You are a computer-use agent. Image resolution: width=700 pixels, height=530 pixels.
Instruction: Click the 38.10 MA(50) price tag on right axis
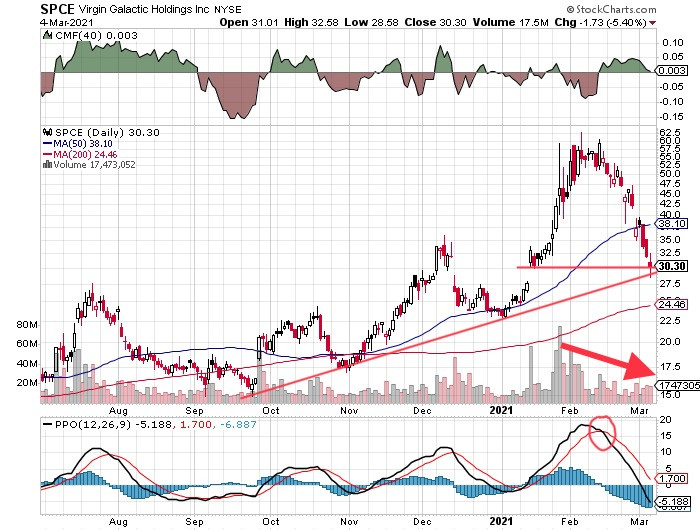click(x=671, y=224)
